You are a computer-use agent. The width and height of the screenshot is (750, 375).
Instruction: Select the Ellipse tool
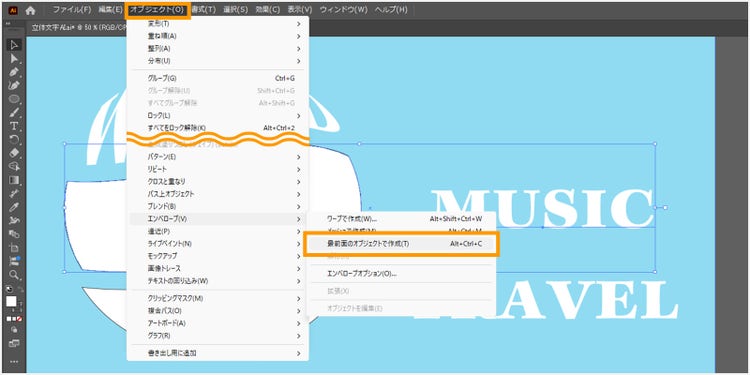[x=14, y=99]
